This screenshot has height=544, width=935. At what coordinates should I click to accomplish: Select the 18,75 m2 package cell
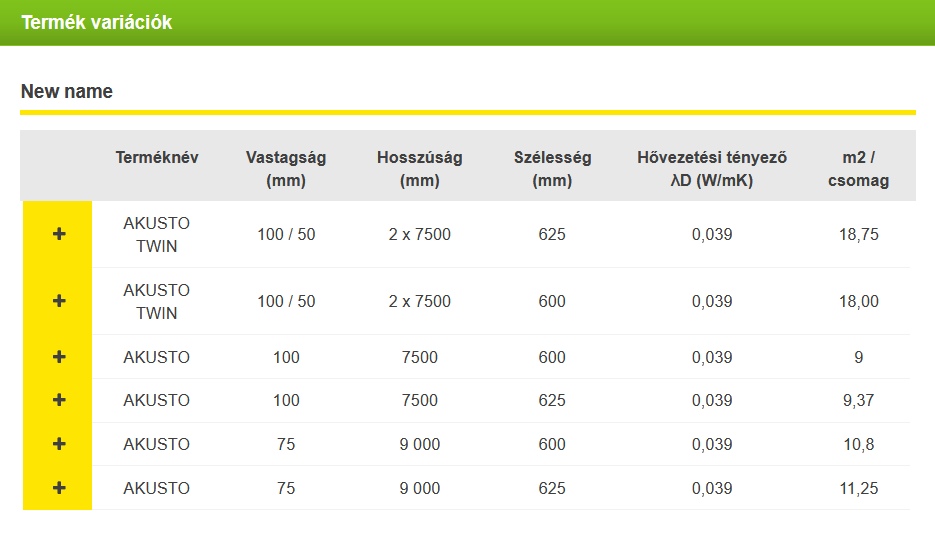click(x=859, y=234)
